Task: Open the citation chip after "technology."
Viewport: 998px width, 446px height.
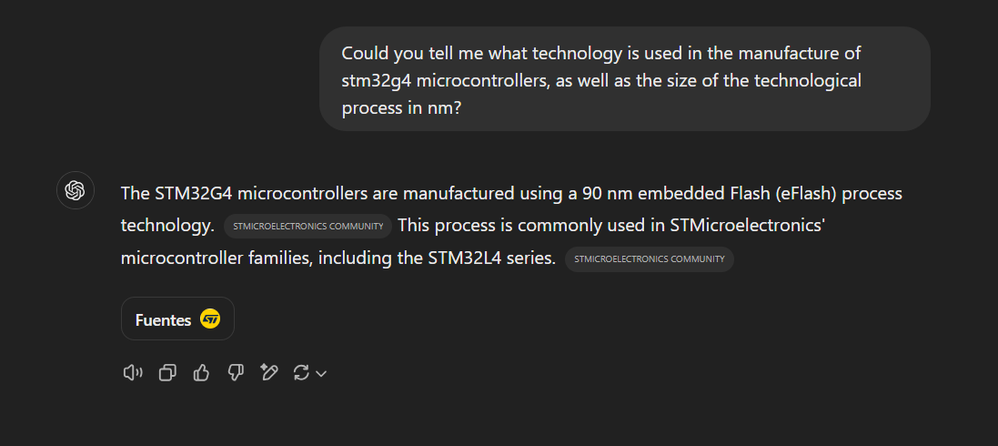Action: tap(307, 226)
